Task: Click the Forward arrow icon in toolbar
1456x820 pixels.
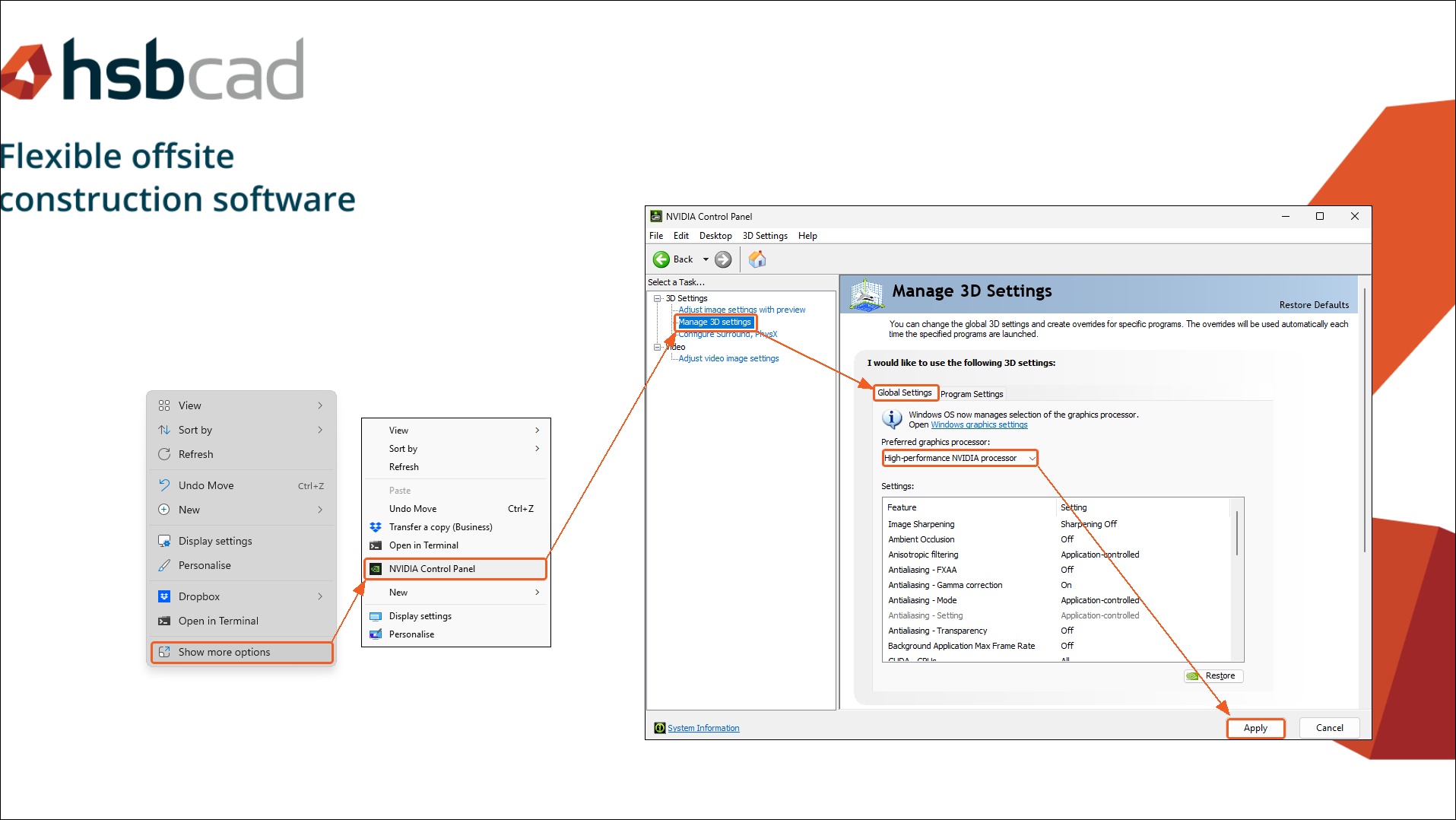Action: pyautogui.click(x=723, y=259)
